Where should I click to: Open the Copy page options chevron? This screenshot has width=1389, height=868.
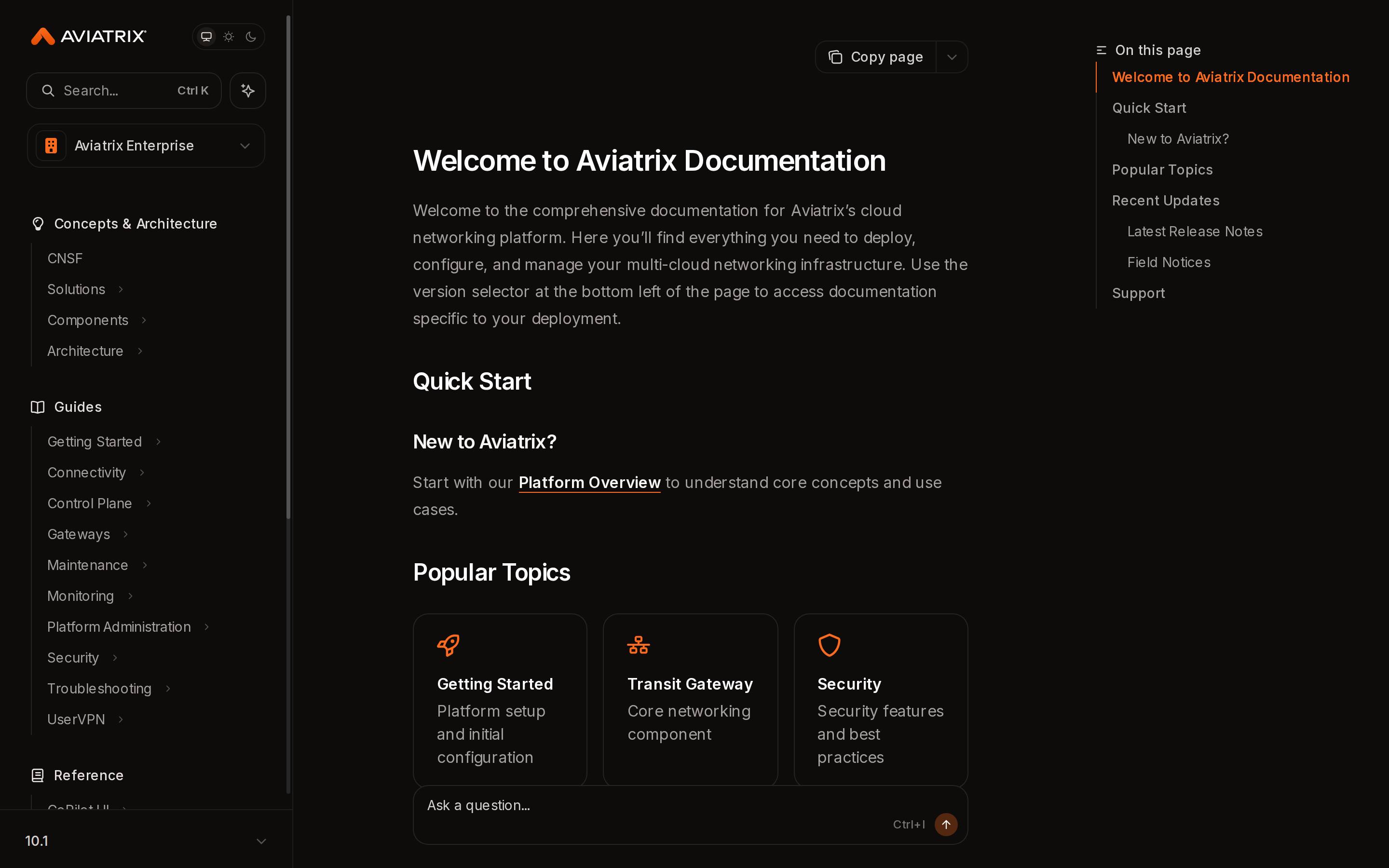click(x=952, y=57)
